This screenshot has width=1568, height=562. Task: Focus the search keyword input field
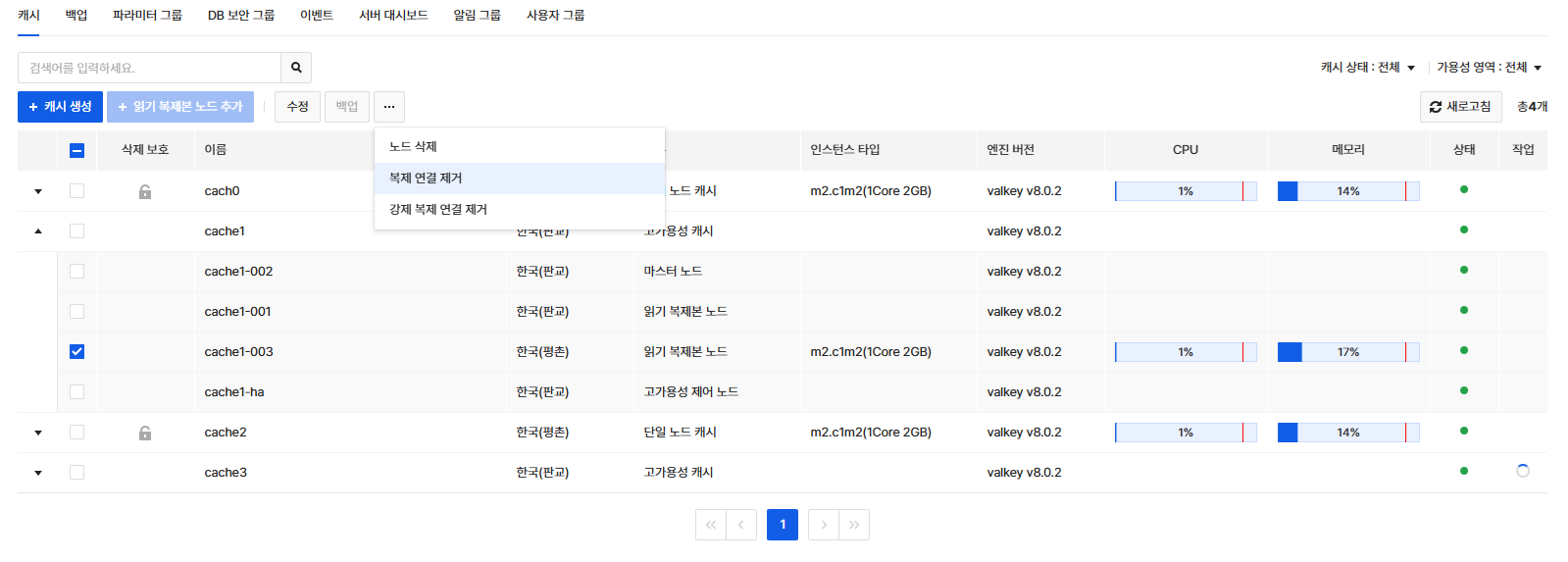[x=149, y=68]
